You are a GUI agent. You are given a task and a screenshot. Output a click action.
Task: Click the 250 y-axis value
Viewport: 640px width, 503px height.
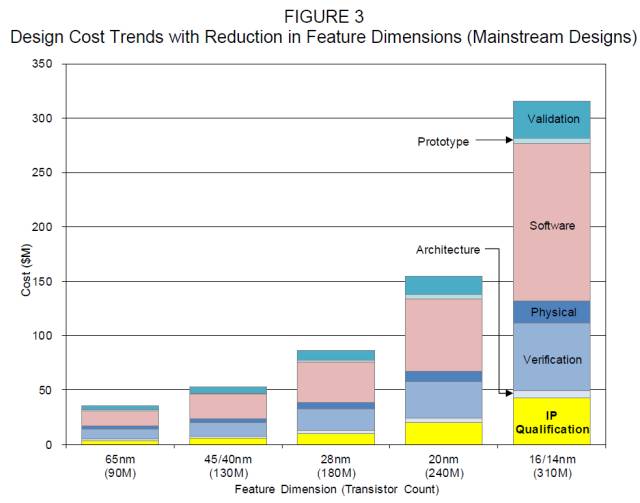tap(42, 172)
